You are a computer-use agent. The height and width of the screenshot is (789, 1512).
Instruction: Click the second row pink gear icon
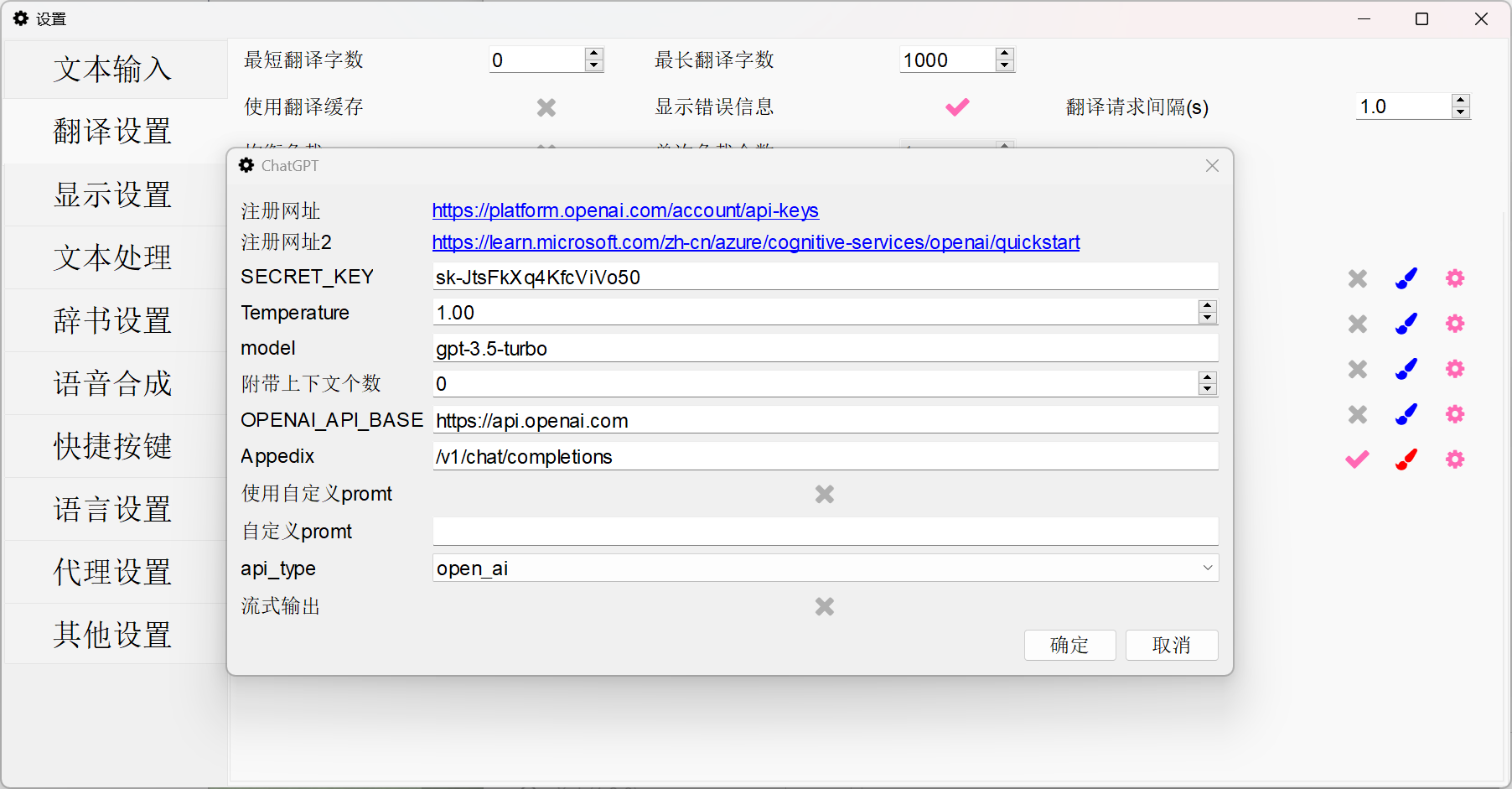tap(1455, 324)
